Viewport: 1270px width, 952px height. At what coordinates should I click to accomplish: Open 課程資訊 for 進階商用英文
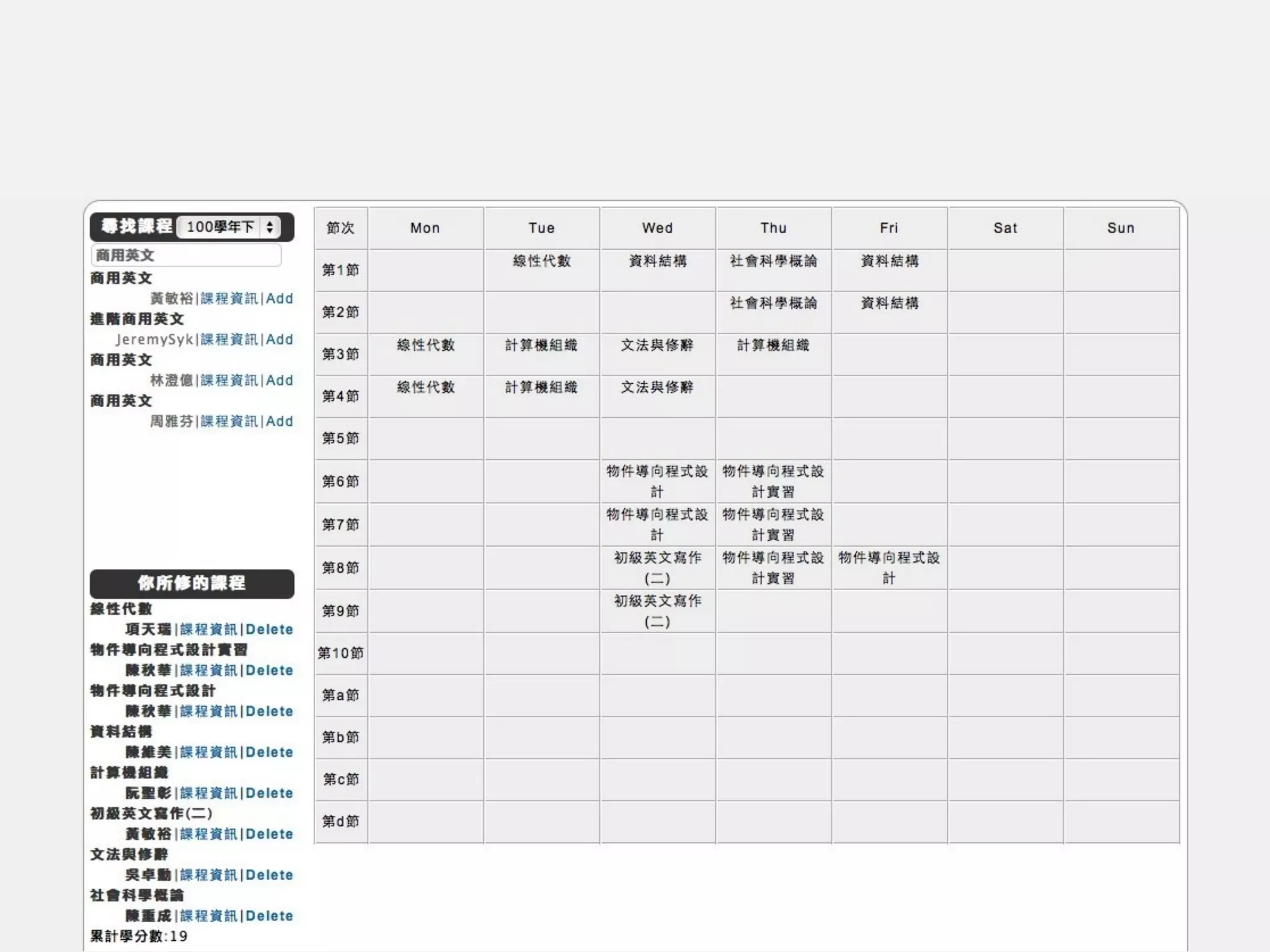[x=229, y=340]
